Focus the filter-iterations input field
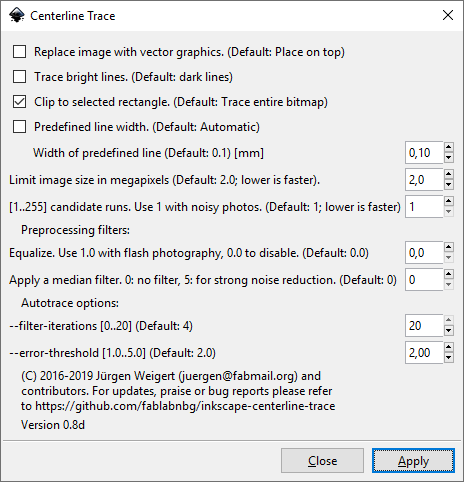 pyautogui.click(x=424, y=325)
